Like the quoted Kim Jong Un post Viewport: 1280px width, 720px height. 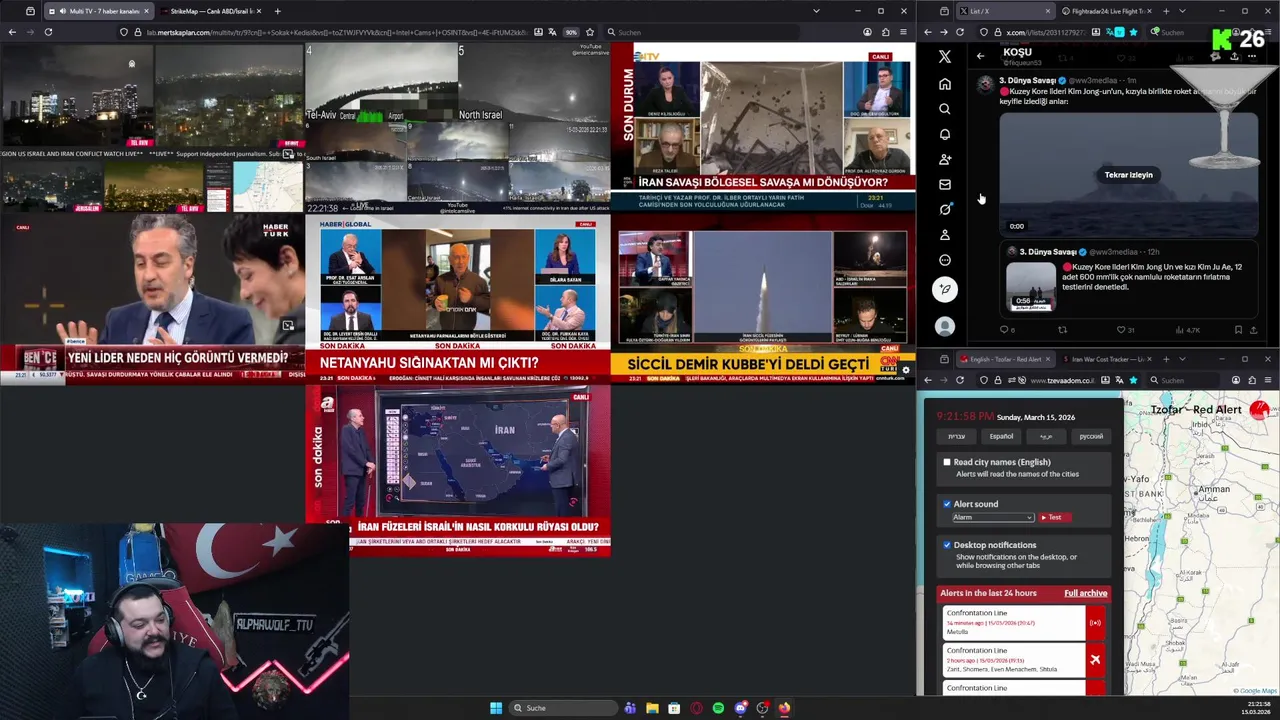[x=1122, y=330]
